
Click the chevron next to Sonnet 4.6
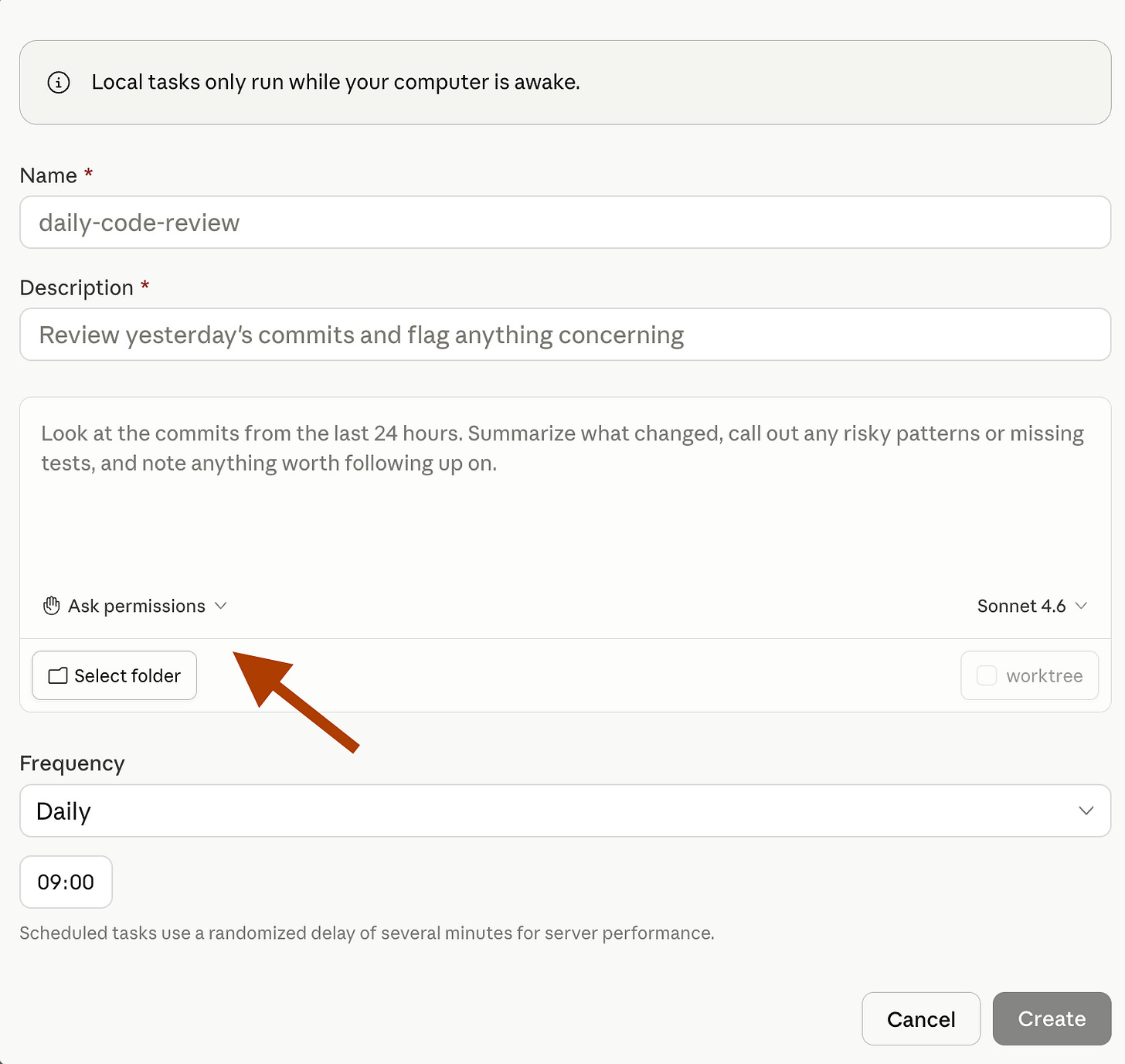(x=1082, y=606)
